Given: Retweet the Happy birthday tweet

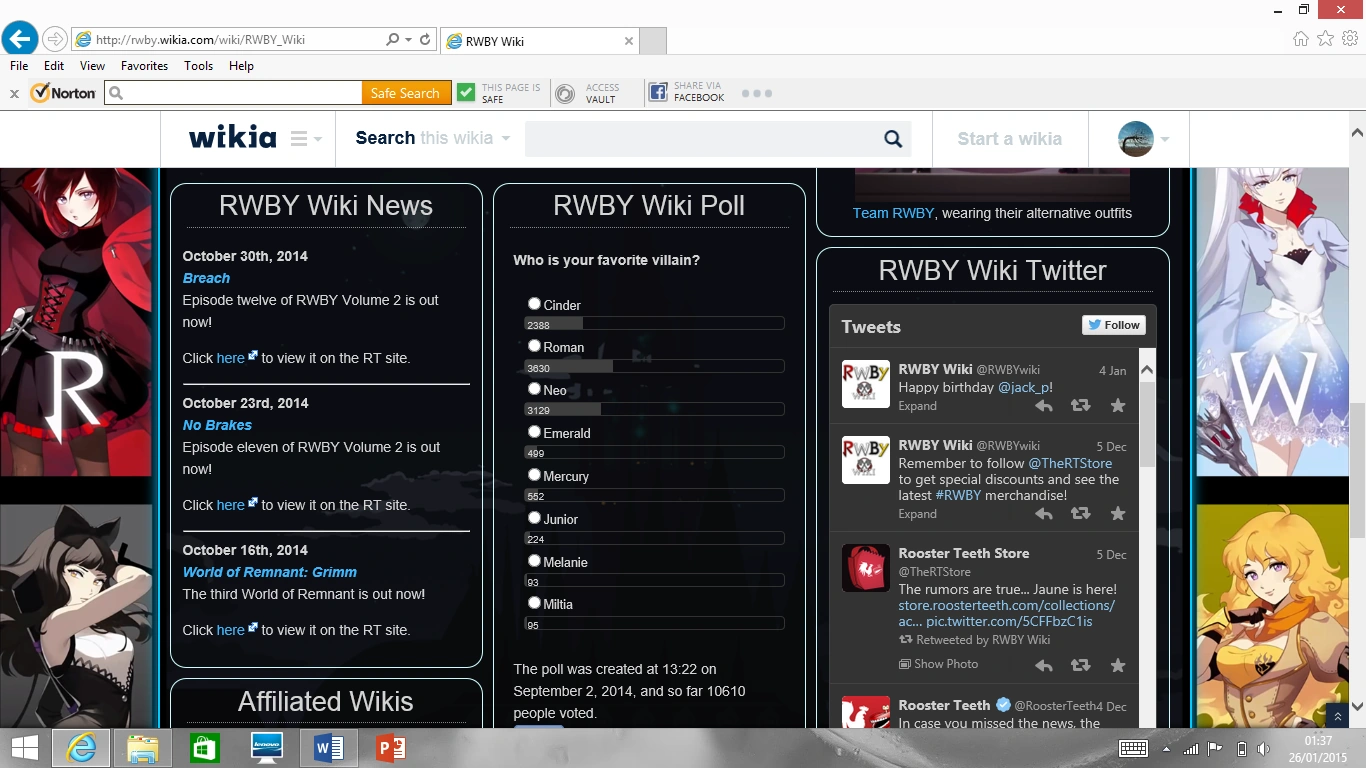Looking at the screenshot, I should click(1081, 406).
